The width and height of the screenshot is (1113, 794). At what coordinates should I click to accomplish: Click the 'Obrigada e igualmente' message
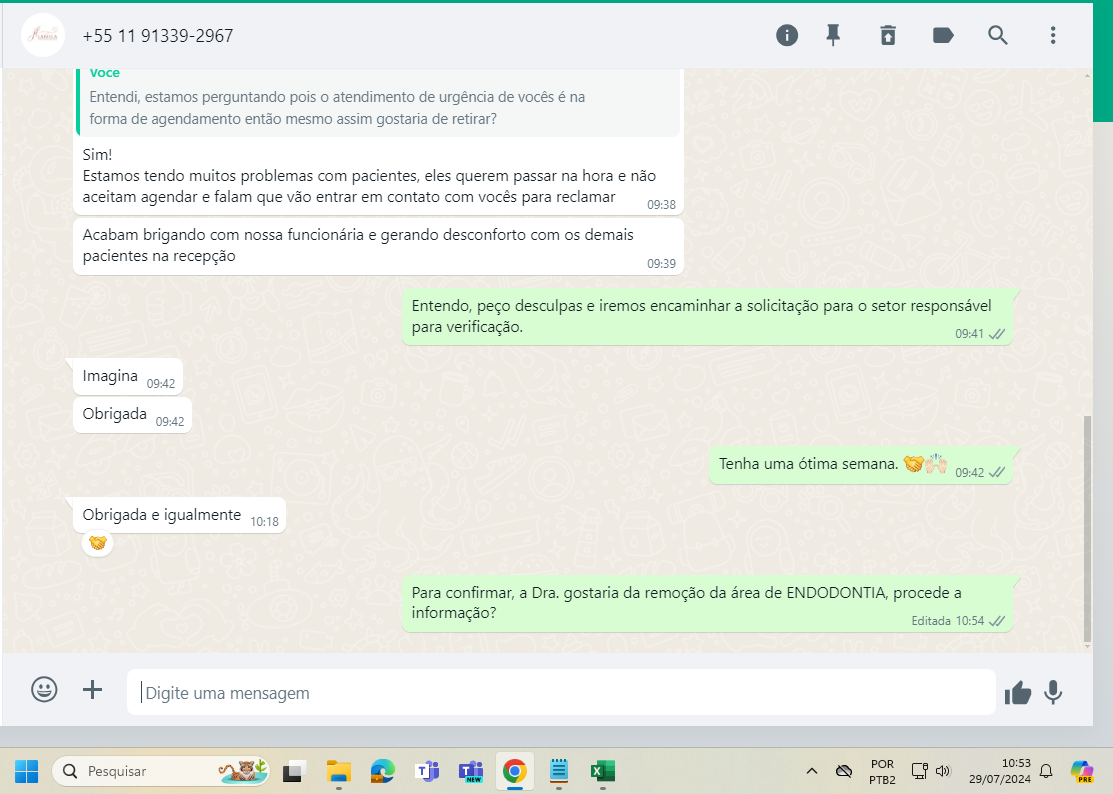point(179,515)
